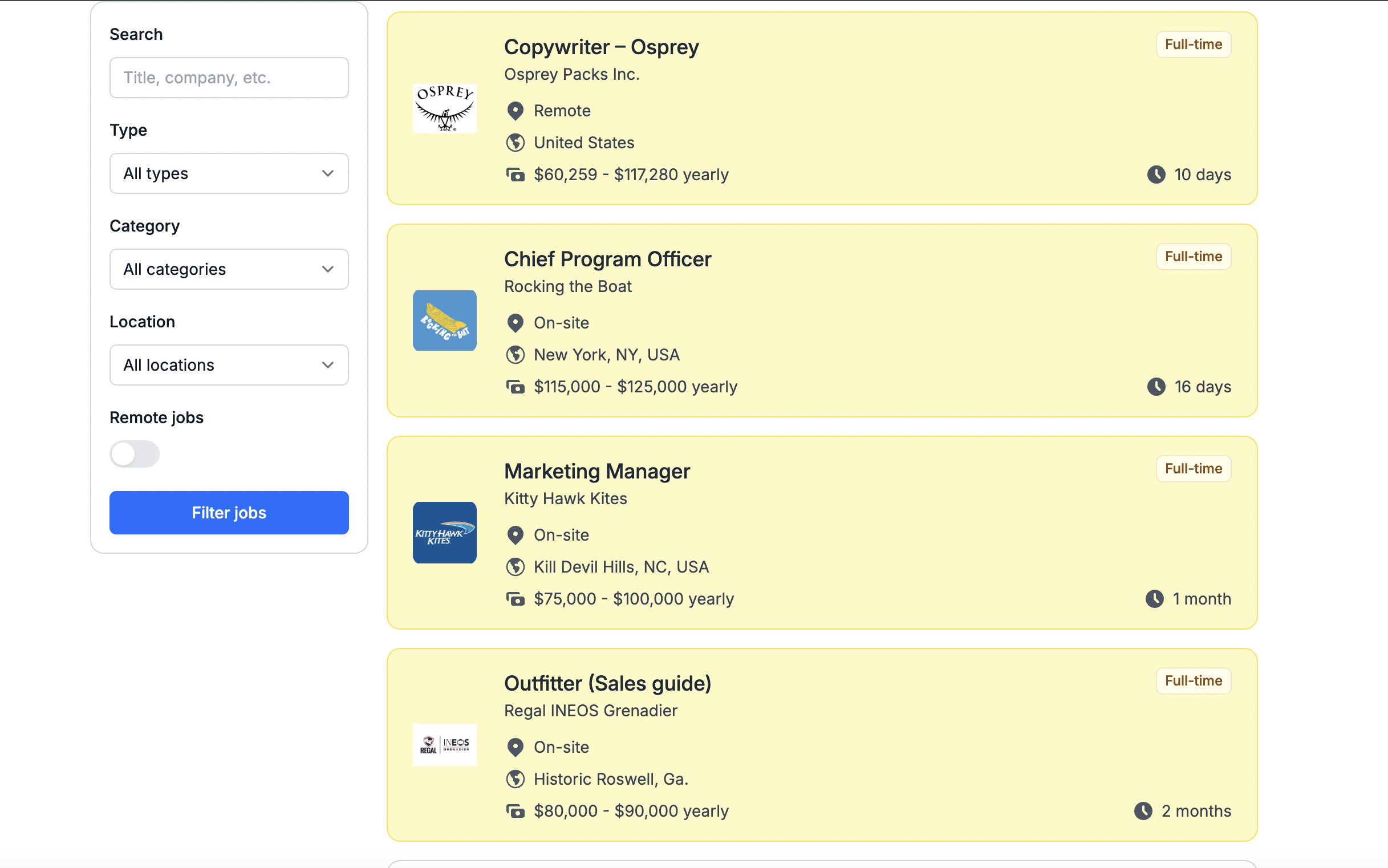Click the Regal INEOS Grenadier logo
The height and width of the screenshot is (868, 1388).
(444, 745)
